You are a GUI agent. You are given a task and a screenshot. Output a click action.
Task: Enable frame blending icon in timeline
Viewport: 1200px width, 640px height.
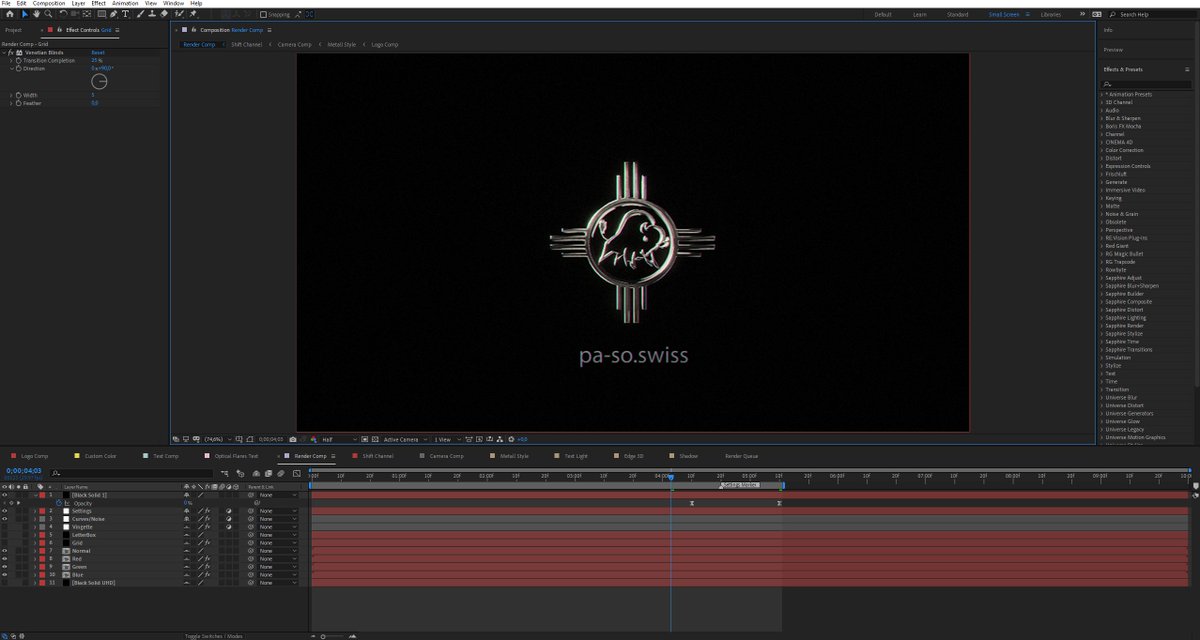click(268, 473)
